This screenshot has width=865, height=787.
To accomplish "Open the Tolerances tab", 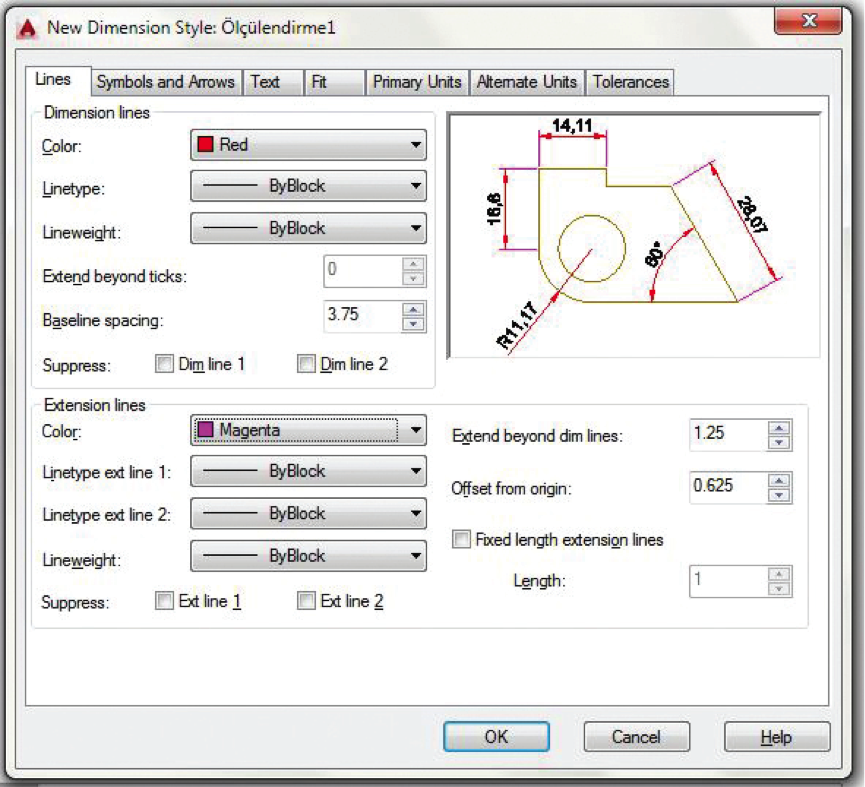I will point(630,82).
